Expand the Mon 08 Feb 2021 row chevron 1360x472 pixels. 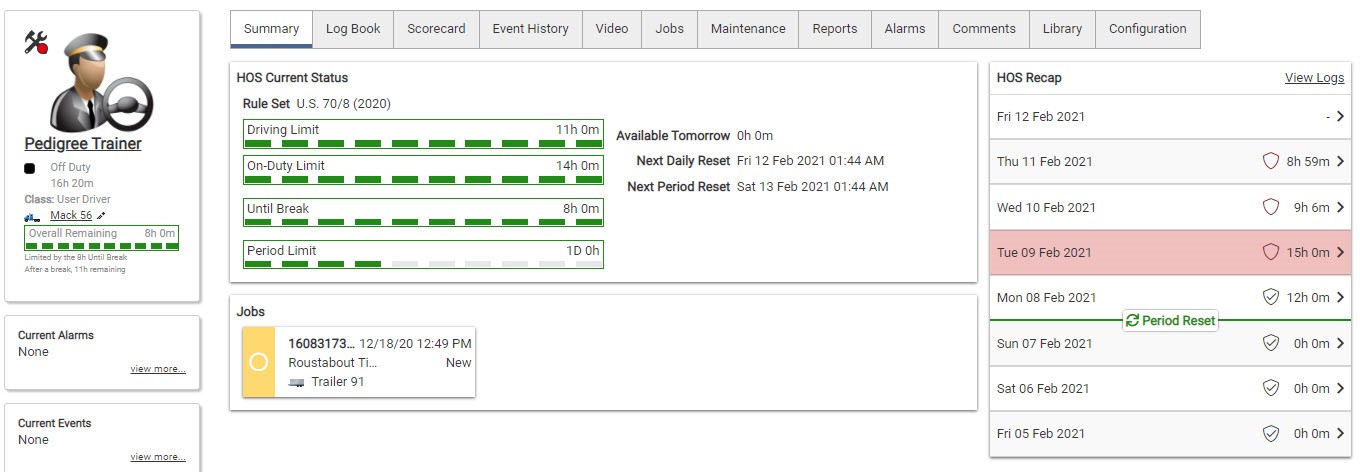tap(1340, 298)
